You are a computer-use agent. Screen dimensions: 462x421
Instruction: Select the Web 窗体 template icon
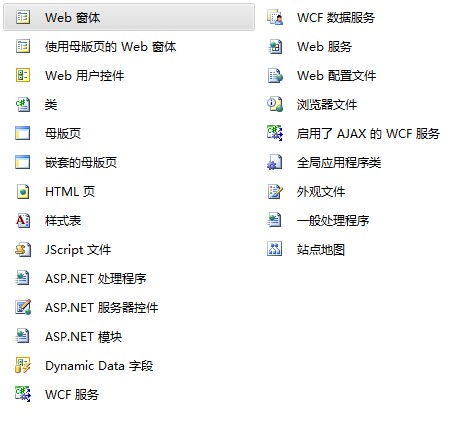tap(23, 17)
